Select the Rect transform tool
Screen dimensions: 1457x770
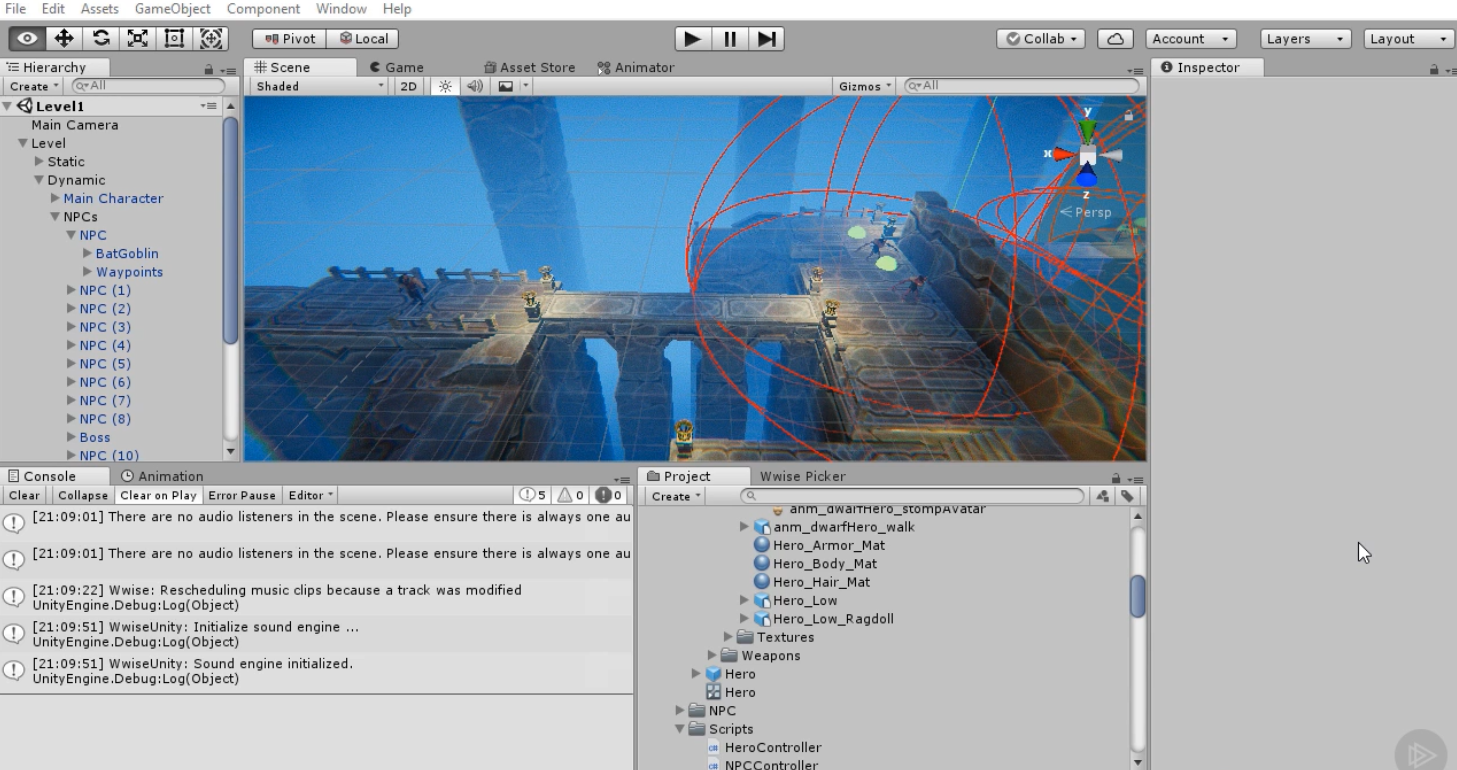(174, 39)
